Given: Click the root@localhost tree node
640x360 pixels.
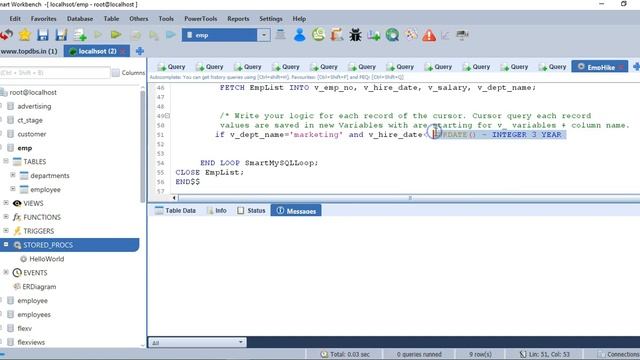Looking at the screenshot, I should 33,92.
